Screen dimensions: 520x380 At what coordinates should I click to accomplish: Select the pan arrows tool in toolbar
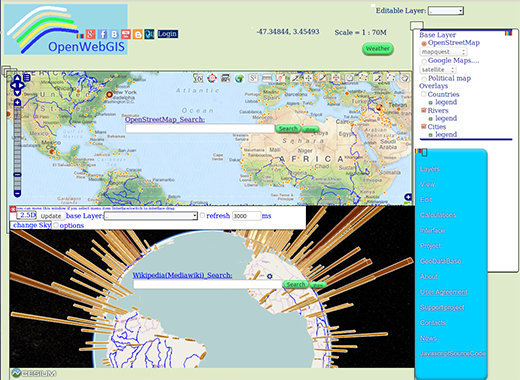[308, 78]
